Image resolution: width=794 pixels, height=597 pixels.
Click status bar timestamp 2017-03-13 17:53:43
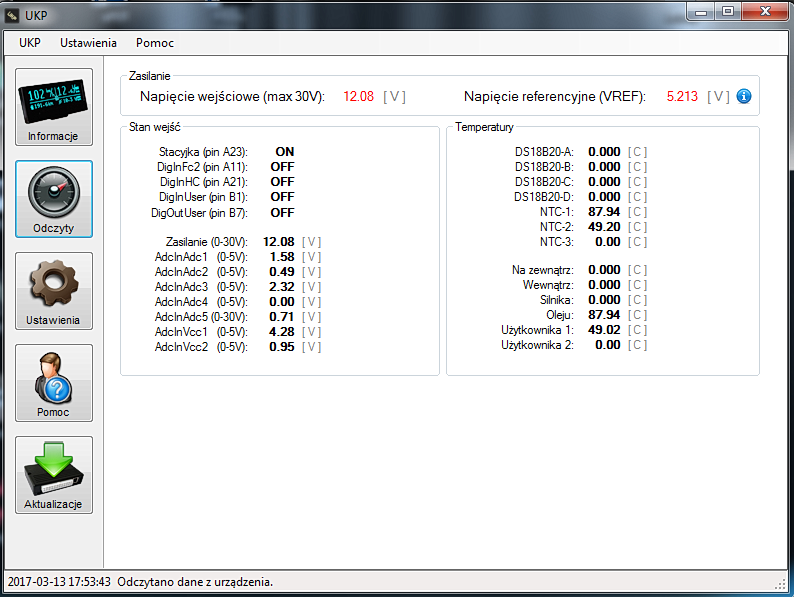59,582
